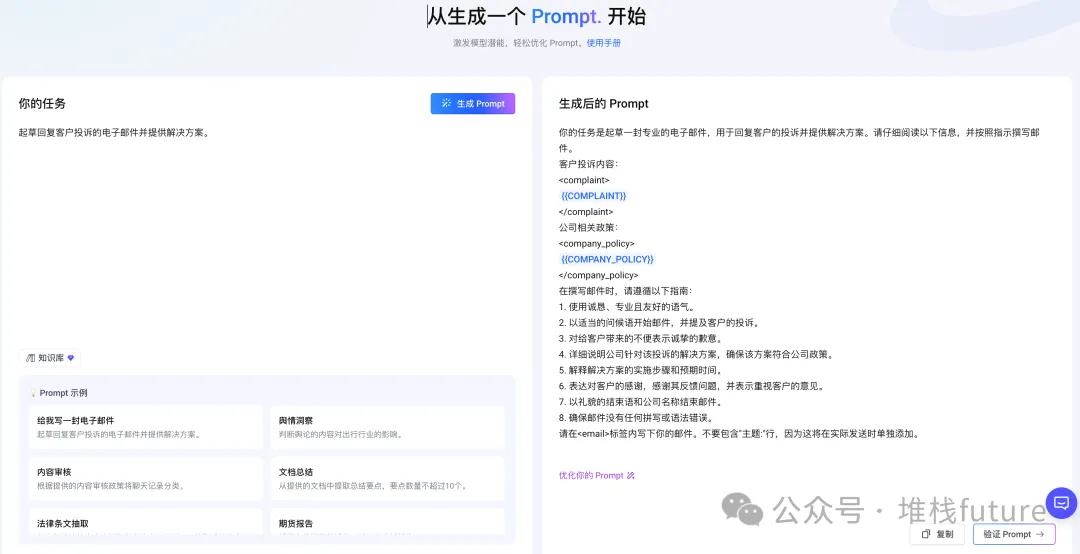Click the line 公司相关政策：
Image resolution: width=1080 pixels, height=554 pixels.
pos(589,227)
